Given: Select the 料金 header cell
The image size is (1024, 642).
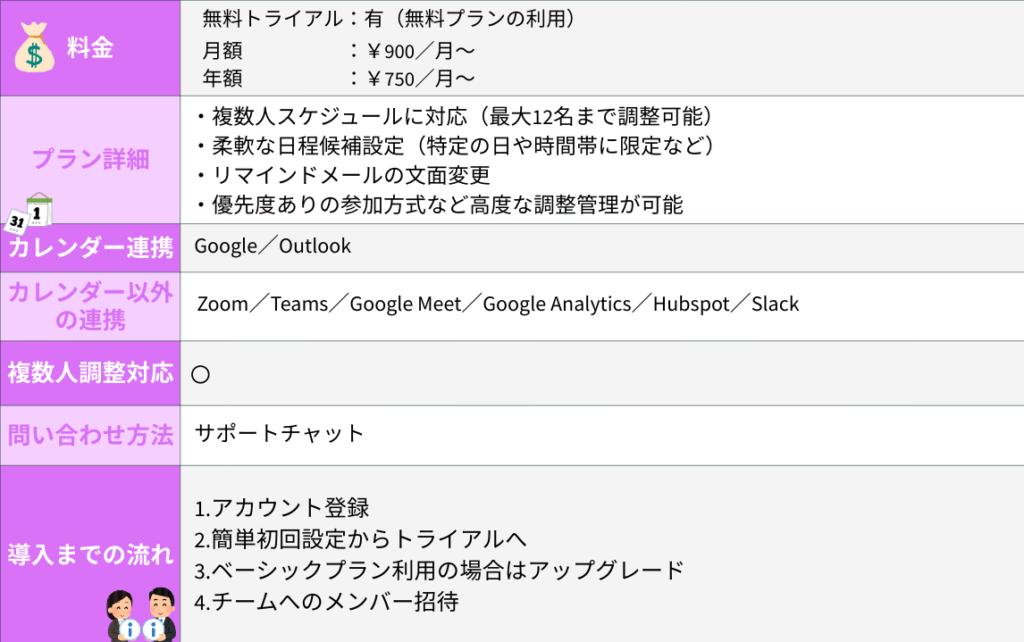Looking at the screenshot, I should (x=90, y=48).
